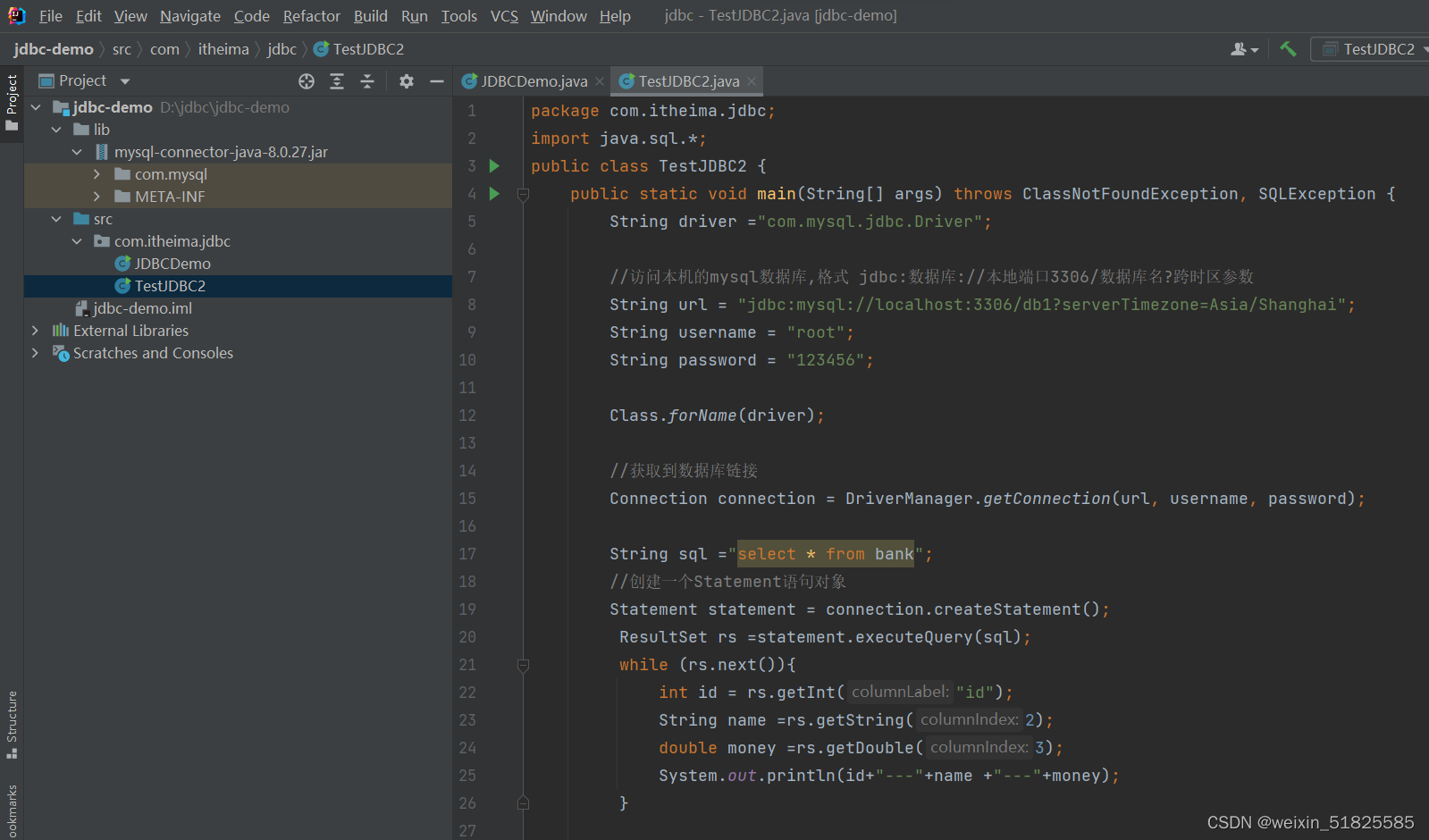Click the JDBCDemo.java tab file icon
The height and width of the screenshot is (840, 1429).
click(x=469, y=81)
